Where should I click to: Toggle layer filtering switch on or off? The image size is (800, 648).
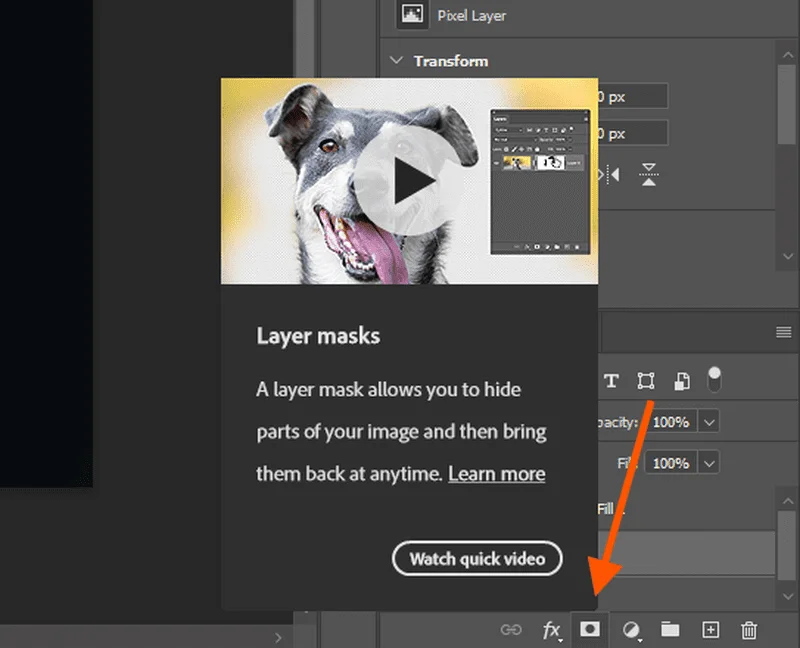[715, 379]
